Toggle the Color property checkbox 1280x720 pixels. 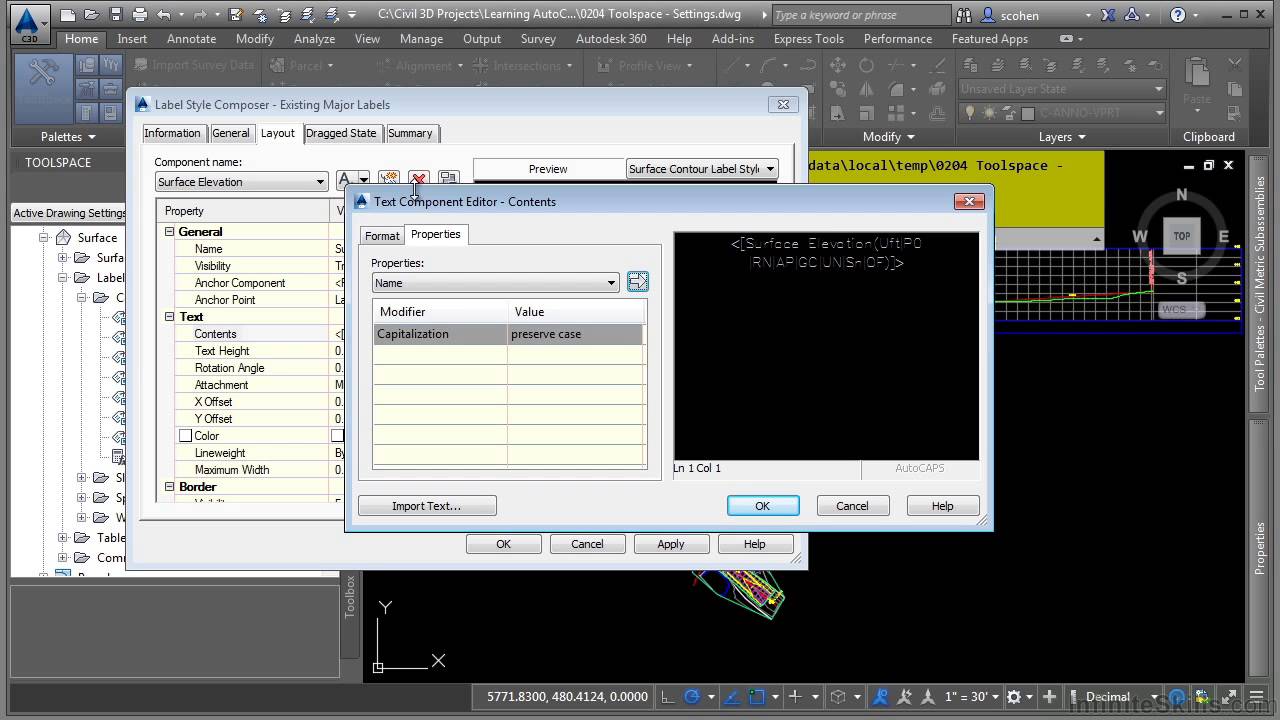click(185, 436)
